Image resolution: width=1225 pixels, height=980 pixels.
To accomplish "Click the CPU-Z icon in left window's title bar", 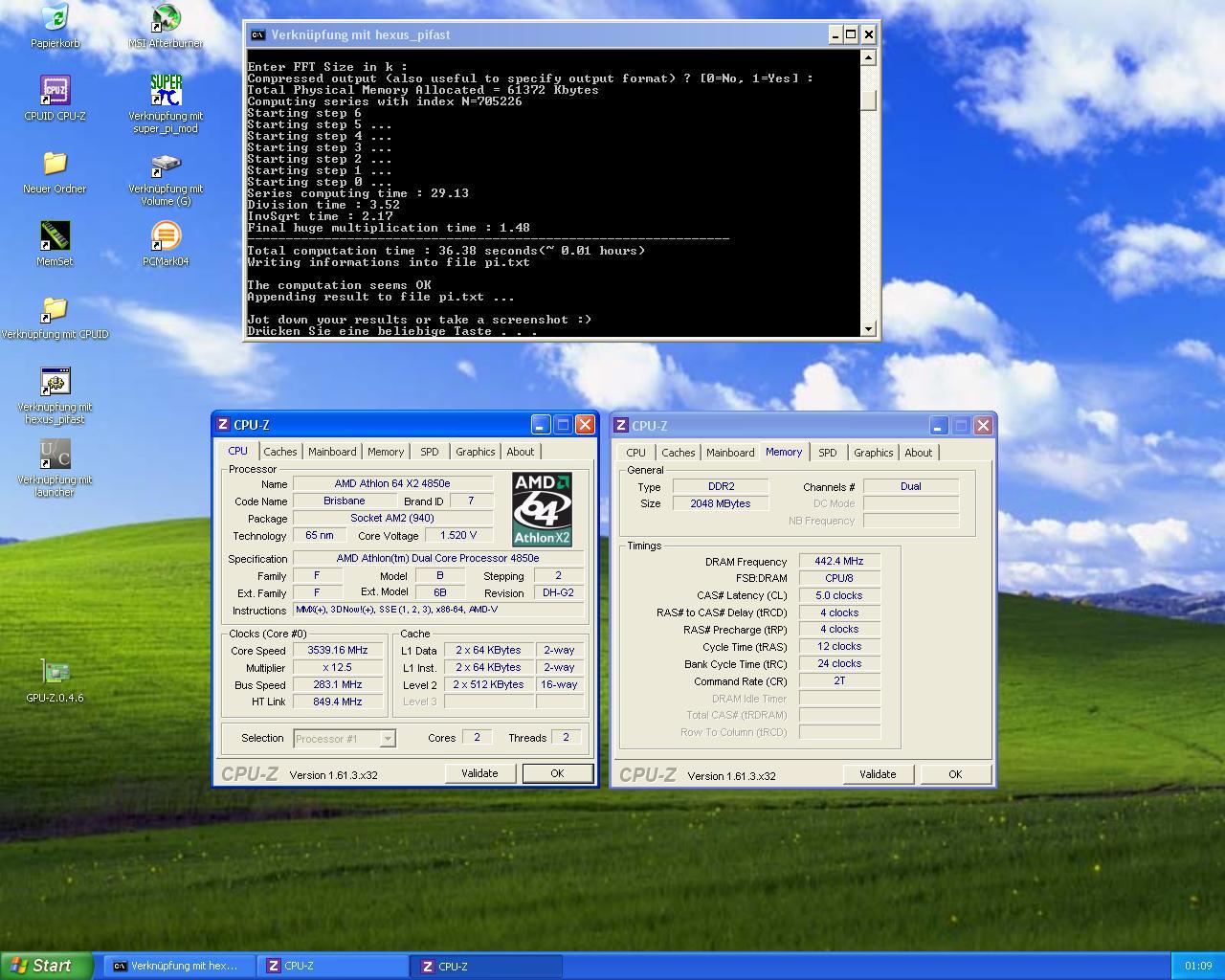I will (x=223, y=425).
